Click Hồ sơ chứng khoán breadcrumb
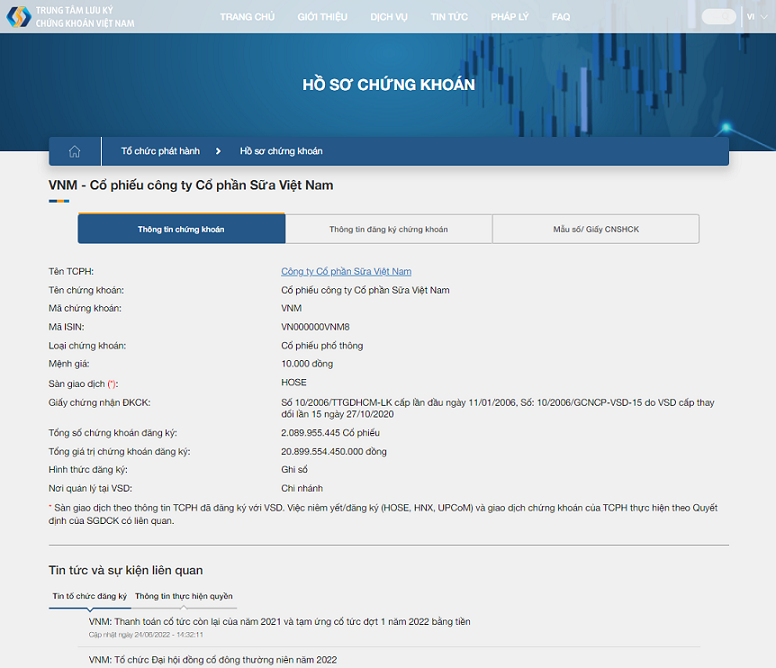Image resolution: width=776 pixels, height=668 pixels. click(281, 151)
